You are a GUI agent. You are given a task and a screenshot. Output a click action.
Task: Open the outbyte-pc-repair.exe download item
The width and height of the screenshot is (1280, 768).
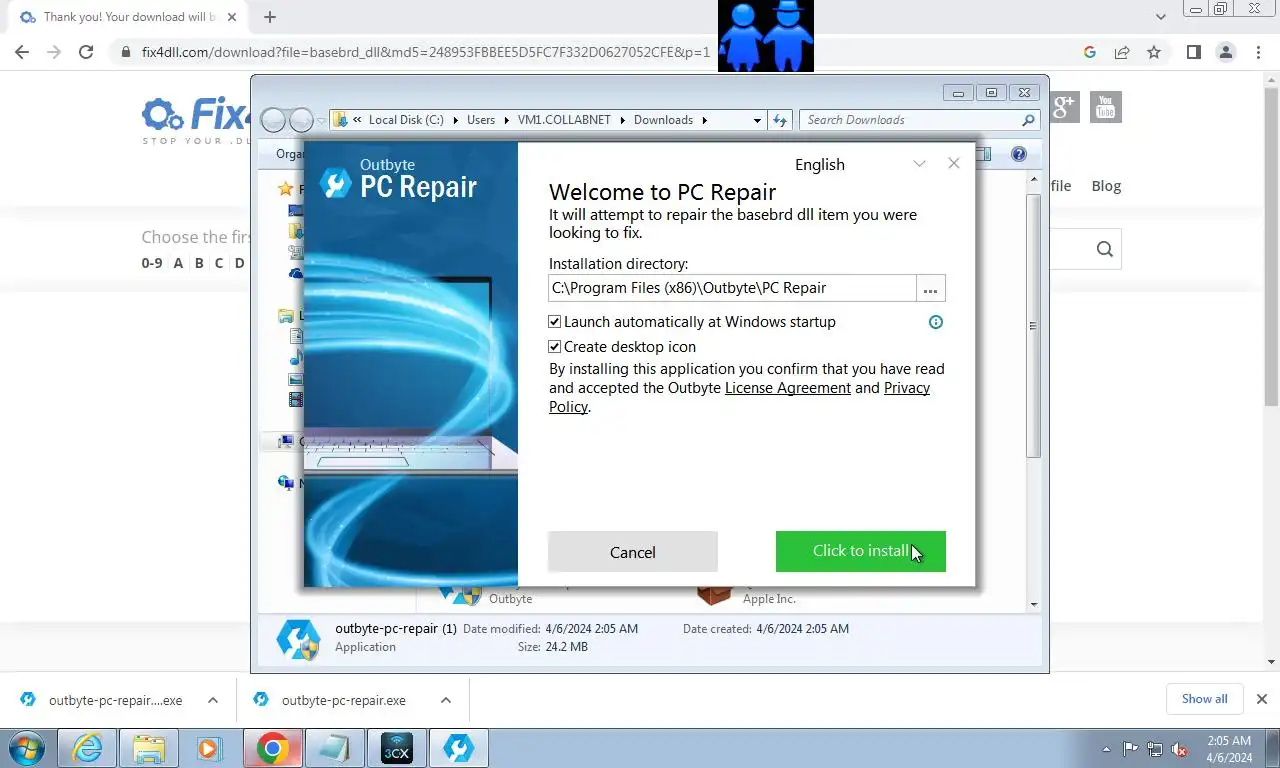[343, 700]
